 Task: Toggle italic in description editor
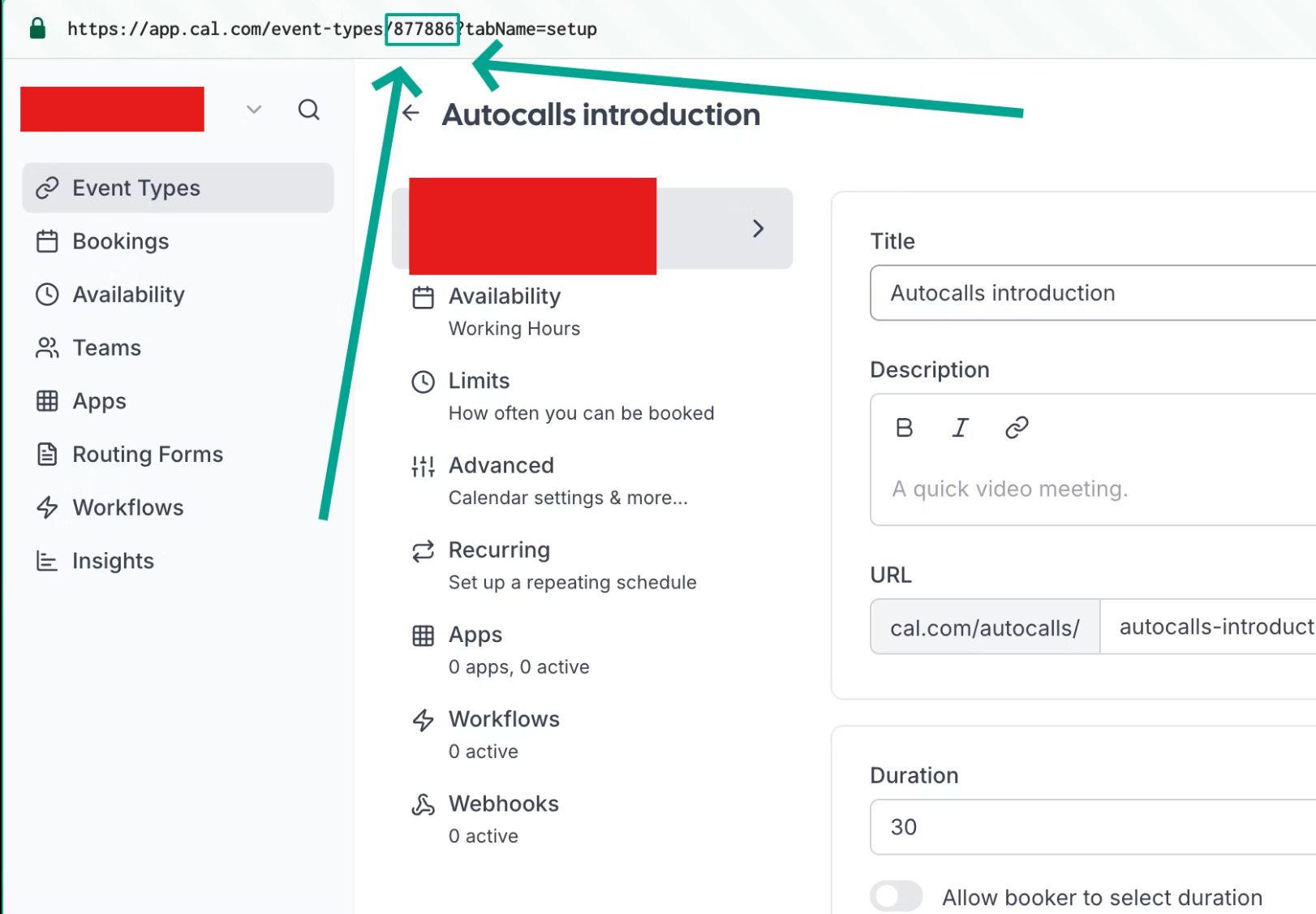click(x=960, y=427)
